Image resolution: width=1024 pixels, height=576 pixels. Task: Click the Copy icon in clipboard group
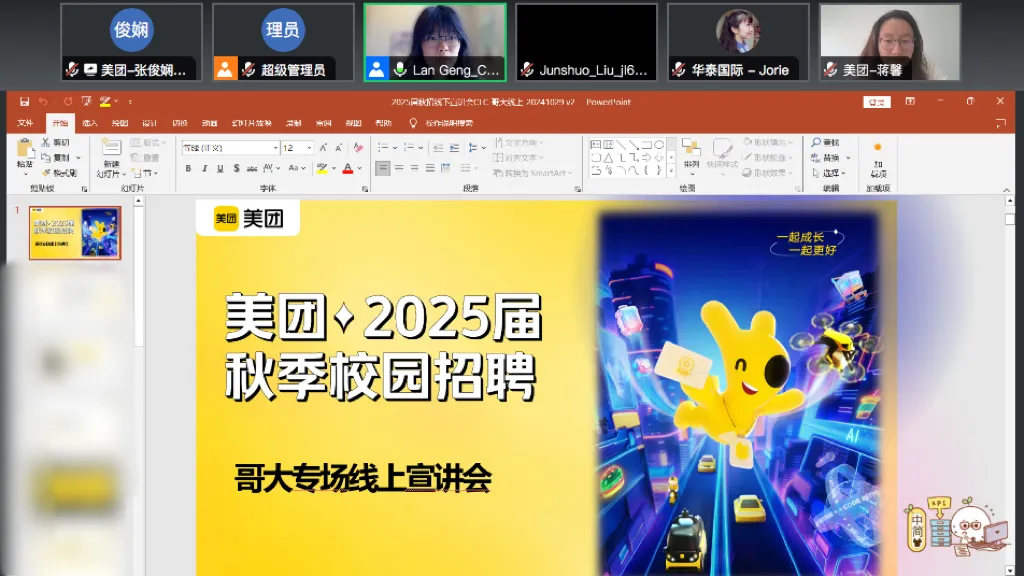pyautogui.click(x=46, y=157)
